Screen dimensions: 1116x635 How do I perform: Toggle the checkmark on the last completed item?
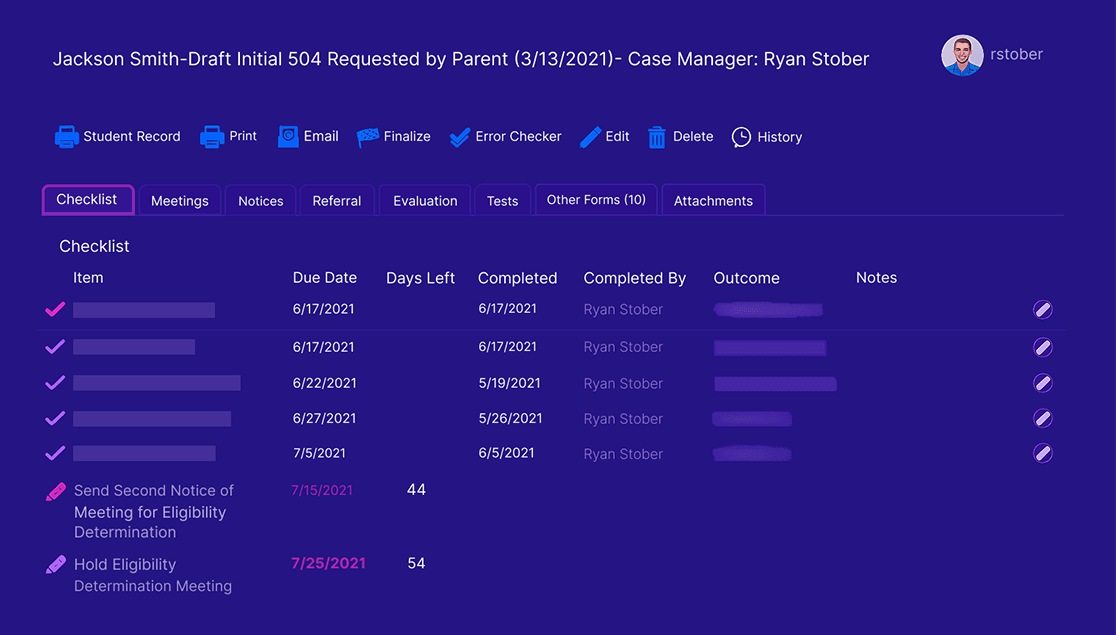(x=55, y=453)
